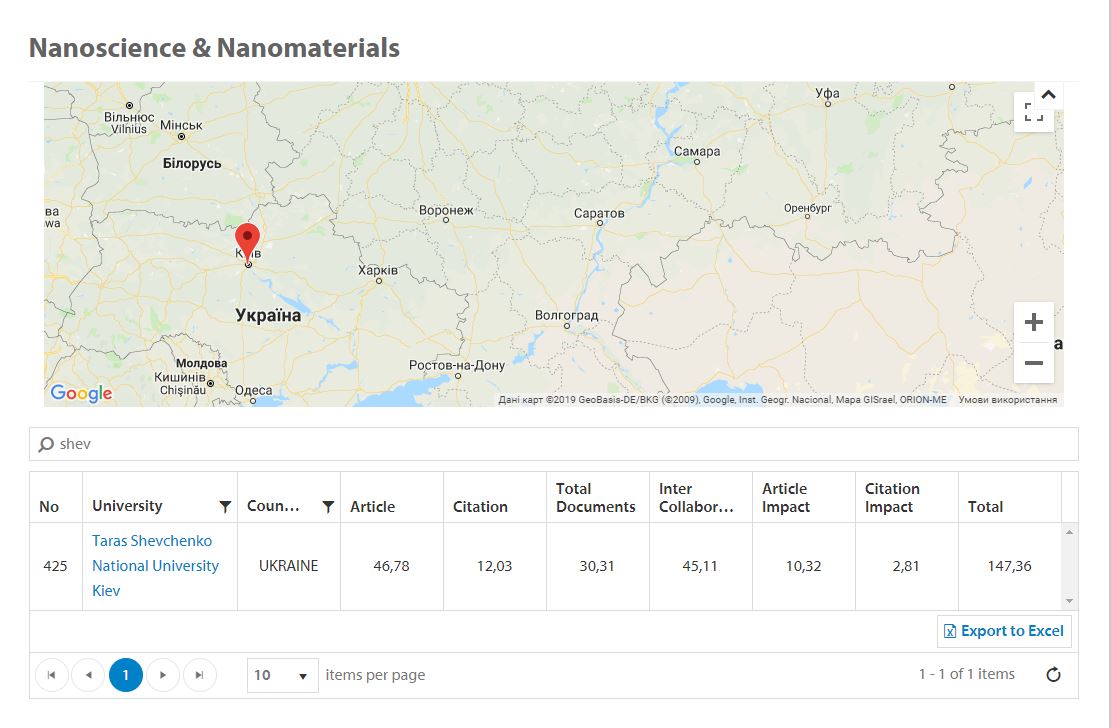Click the Chișinău city label on map
The height and width of the screenshot is (728, 1111).
pos(183,390)
